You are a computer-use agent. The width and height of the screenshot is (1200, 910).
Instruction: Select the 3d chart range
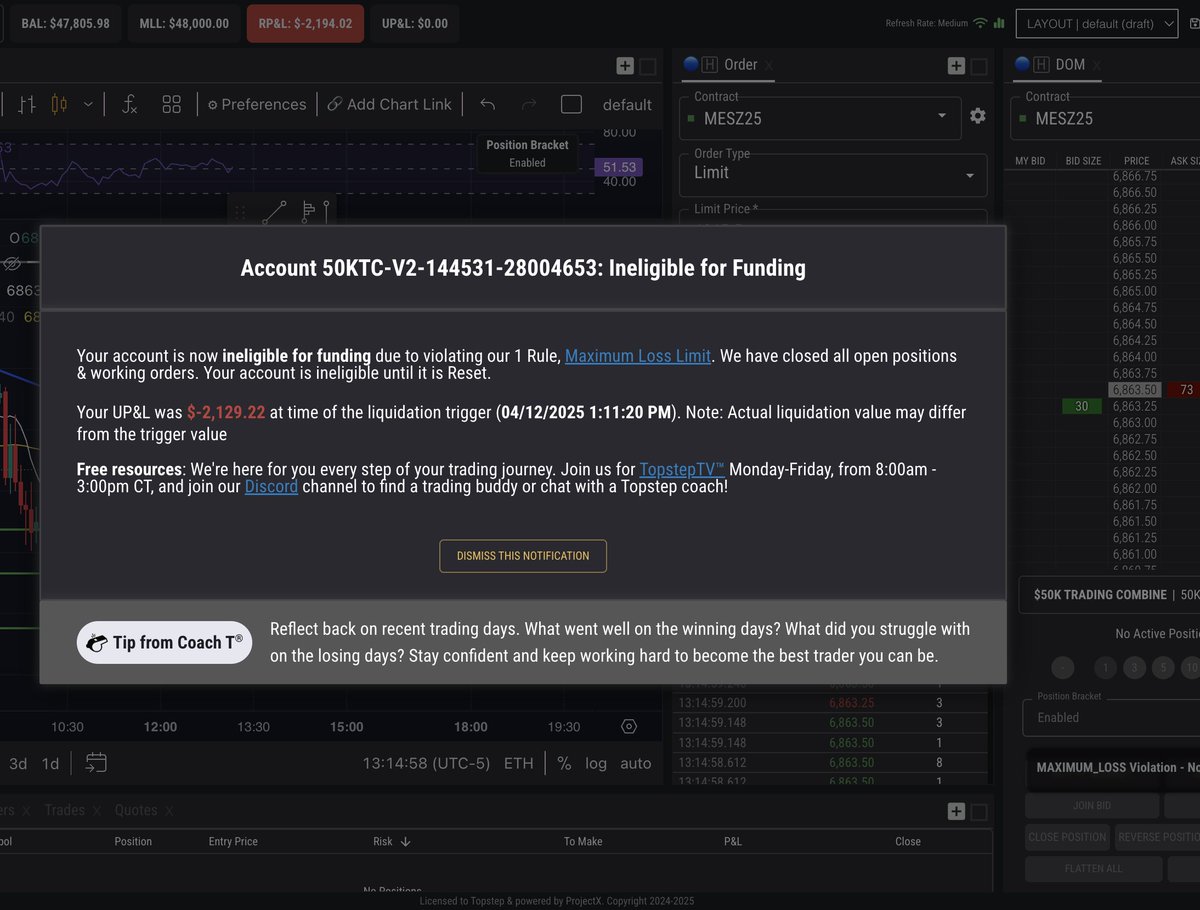tap(18, 764)
